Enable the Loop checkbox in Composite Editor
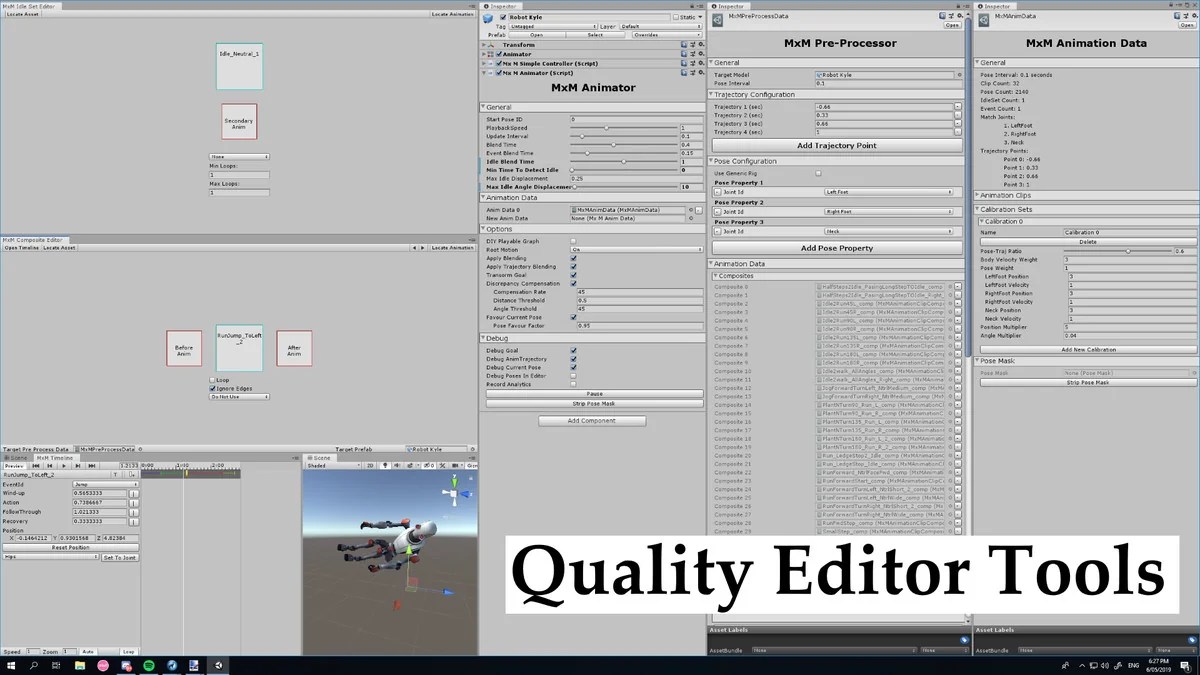 click(x=212, y=381)
